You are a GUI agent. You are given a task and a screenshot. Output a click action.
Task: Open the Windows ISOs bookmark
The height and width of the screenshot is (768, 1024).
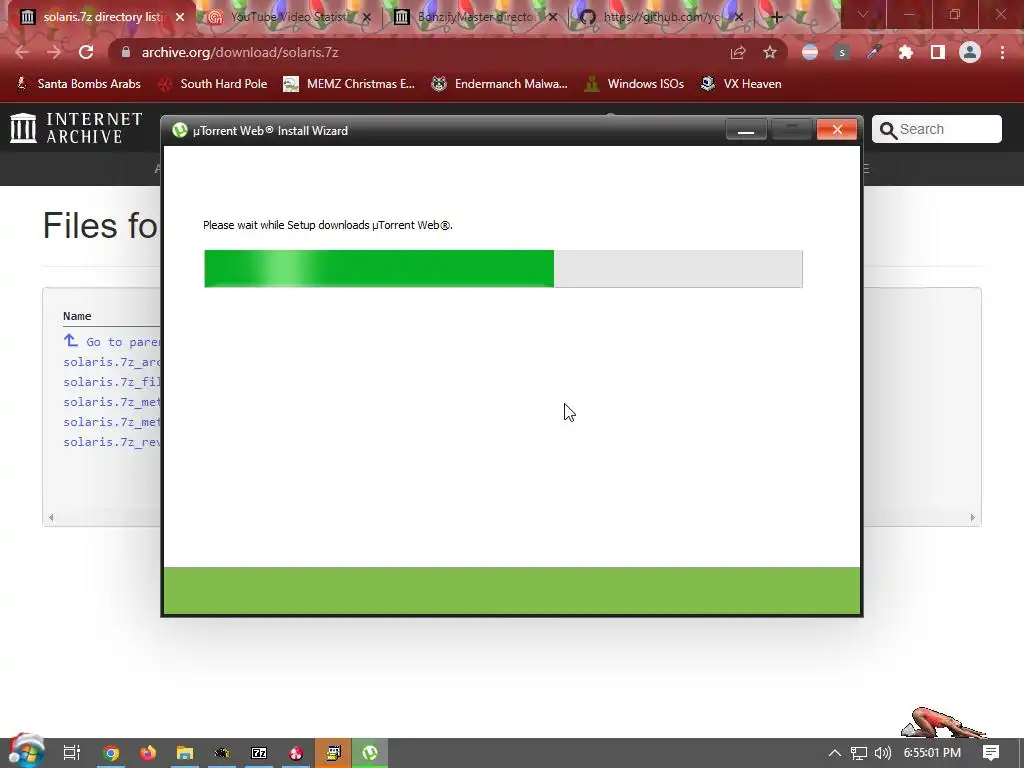(635, 84)
